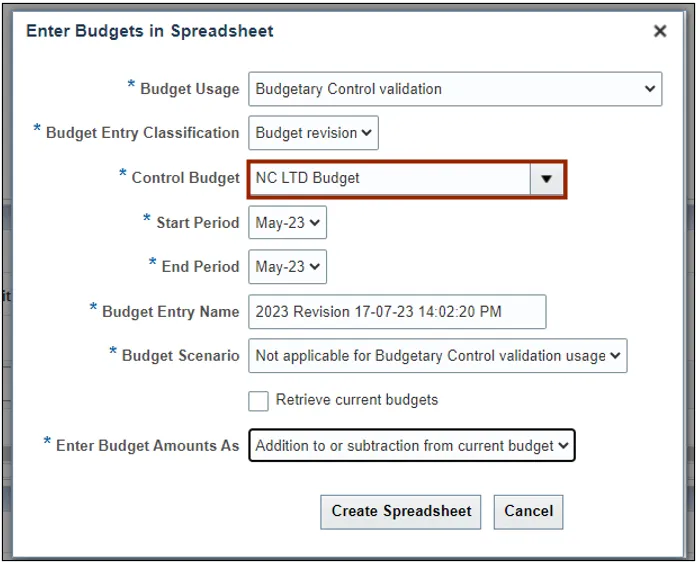
Task: Open the Budget Usage dropdown
Action: tap(454, 89)
